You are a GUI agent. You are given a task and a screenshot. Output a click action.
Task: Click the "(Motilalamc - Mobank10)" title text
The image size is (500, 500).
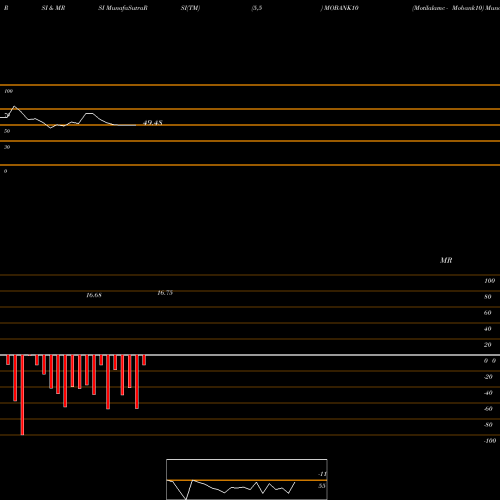tap(448, 8)
